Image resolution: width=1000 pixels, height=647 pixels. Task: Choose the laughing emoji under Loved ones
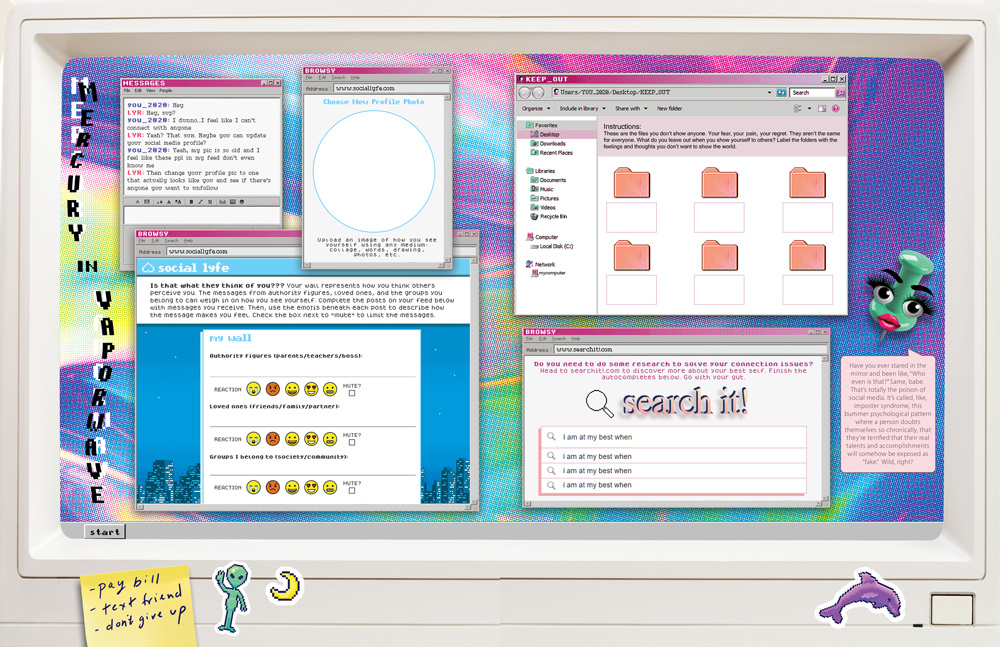click(292, 439)
